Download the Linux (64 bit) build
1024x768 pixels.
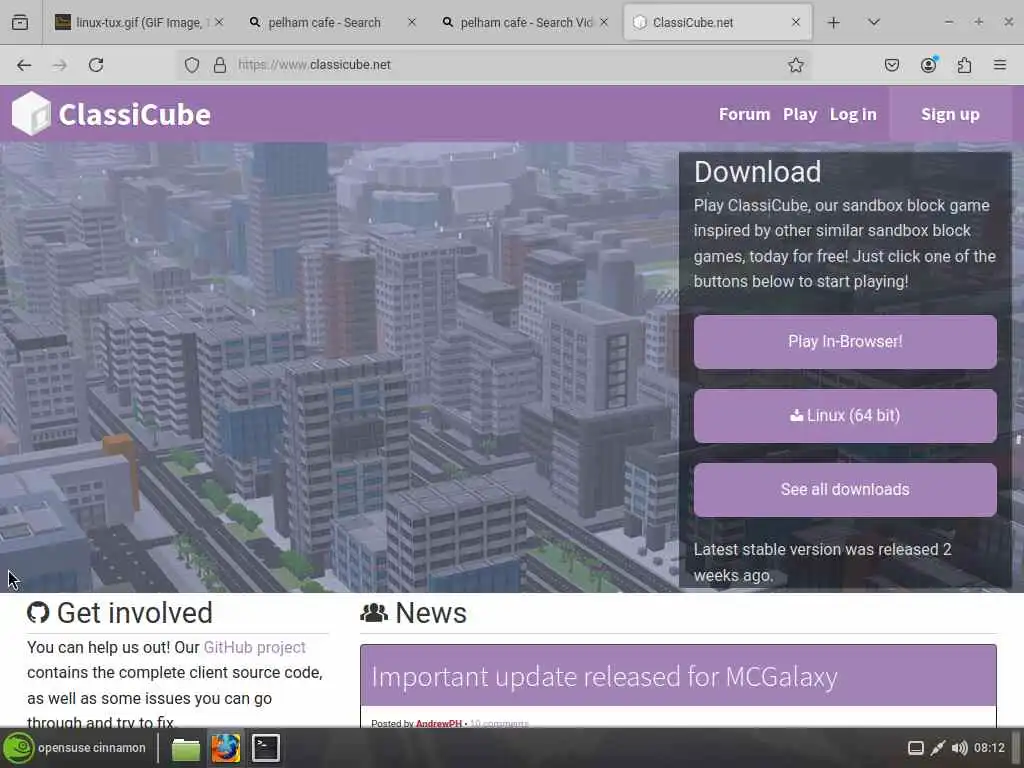coord(845,416)
